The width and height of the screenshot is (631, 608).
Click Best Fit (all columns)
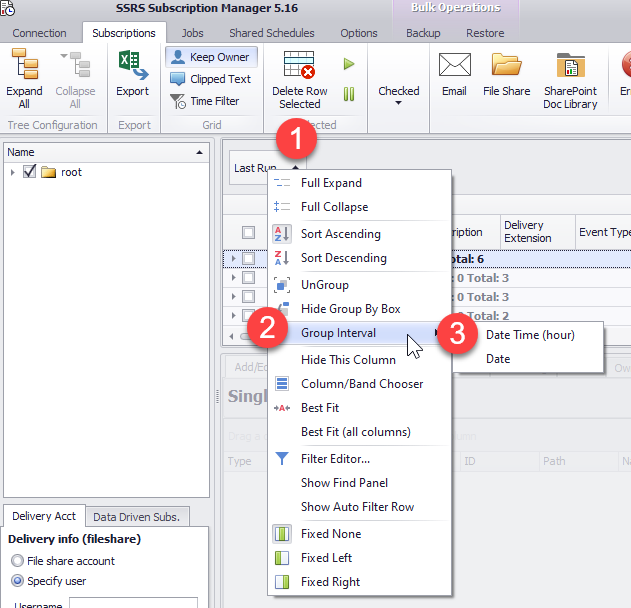[x=360, y=432]
